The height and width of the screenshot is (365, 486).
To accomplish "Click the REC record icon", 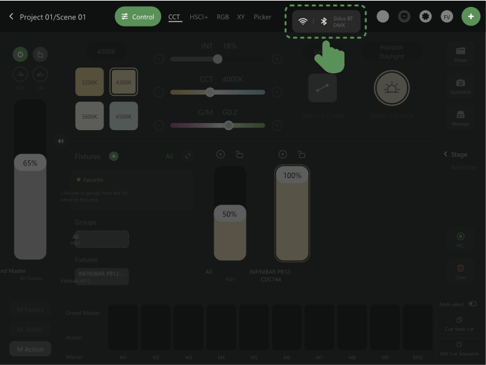I will [460, 240].
